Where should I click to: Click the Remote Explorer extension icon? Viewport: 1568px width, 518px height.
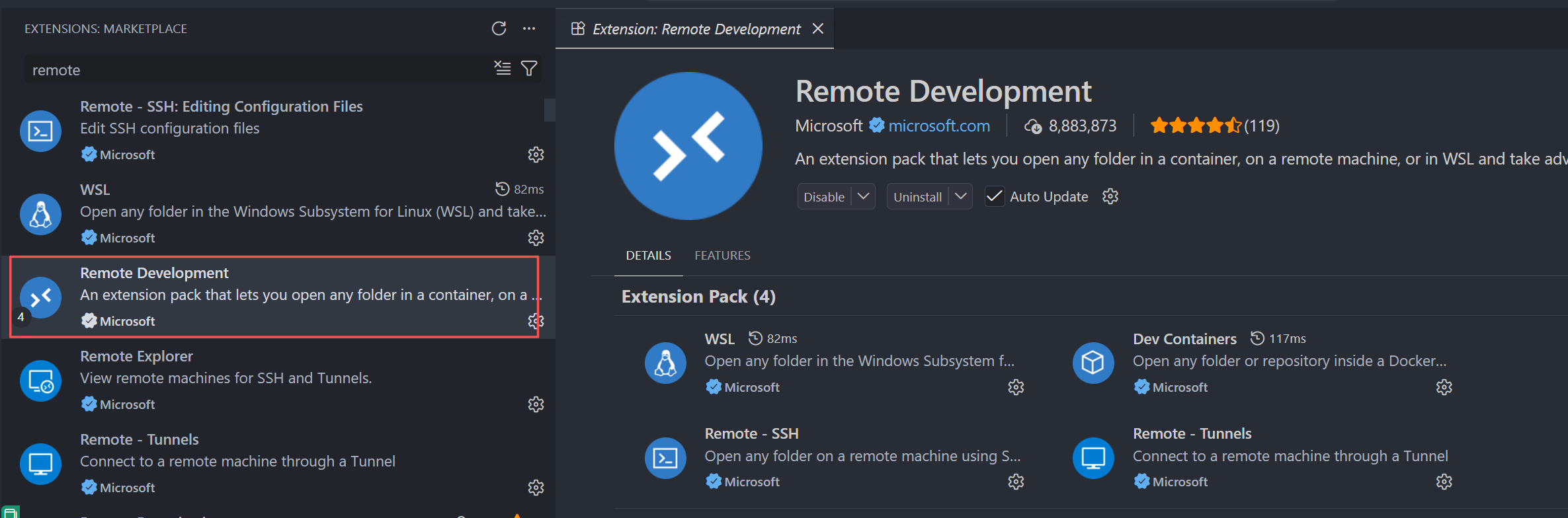(x=40, y=381)
